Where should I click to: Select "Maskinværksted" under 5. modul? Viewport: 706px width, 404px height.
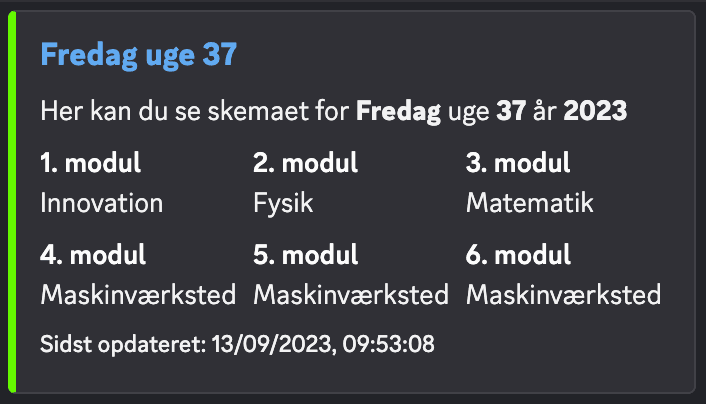tap(351, 296)
